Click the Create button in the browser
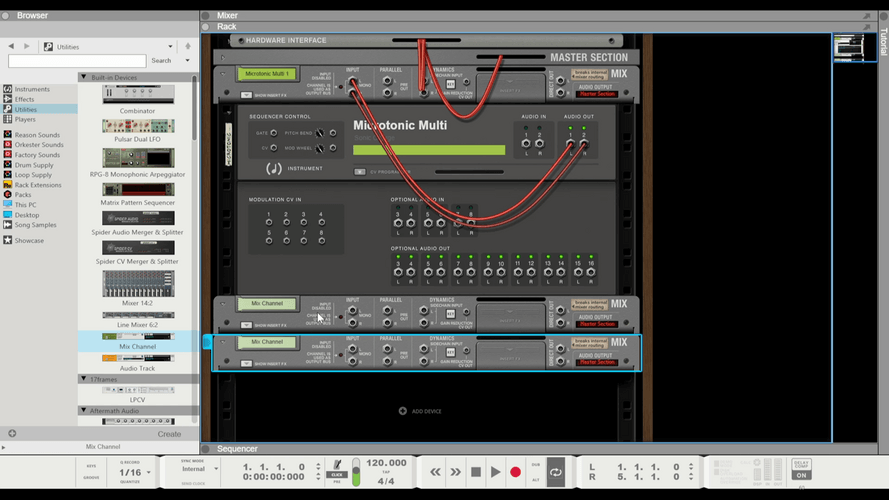This screenshot has height=500, width=889. tap(169, 434)
